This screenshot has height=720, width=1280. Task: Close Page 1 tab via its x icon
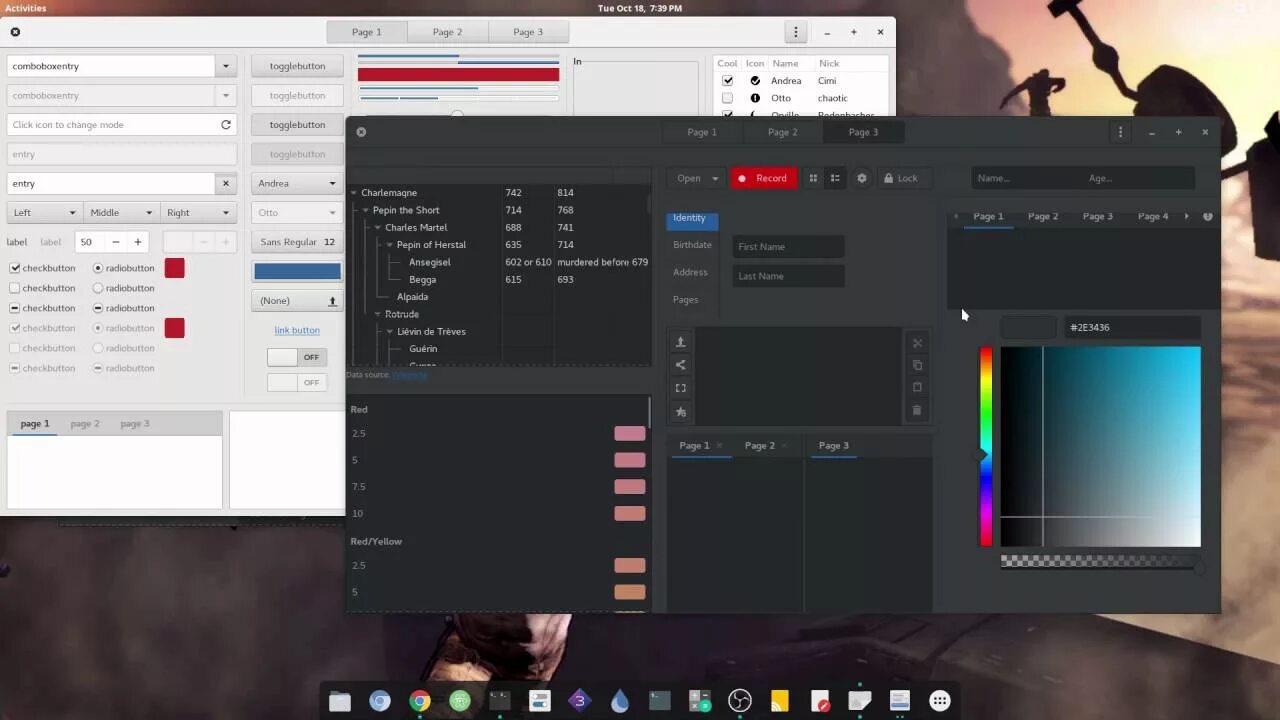pyautogui.click(x=719, y=446)
